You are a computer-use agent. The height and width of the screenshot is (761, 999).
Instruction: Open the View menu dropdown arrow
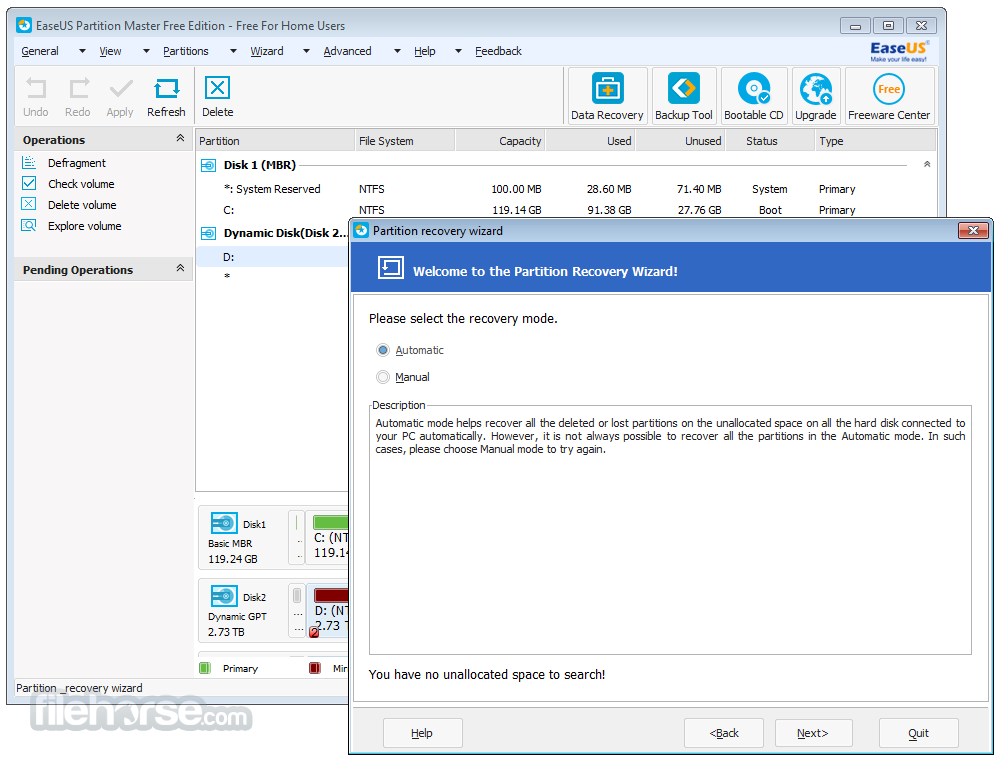pos(146,51)
